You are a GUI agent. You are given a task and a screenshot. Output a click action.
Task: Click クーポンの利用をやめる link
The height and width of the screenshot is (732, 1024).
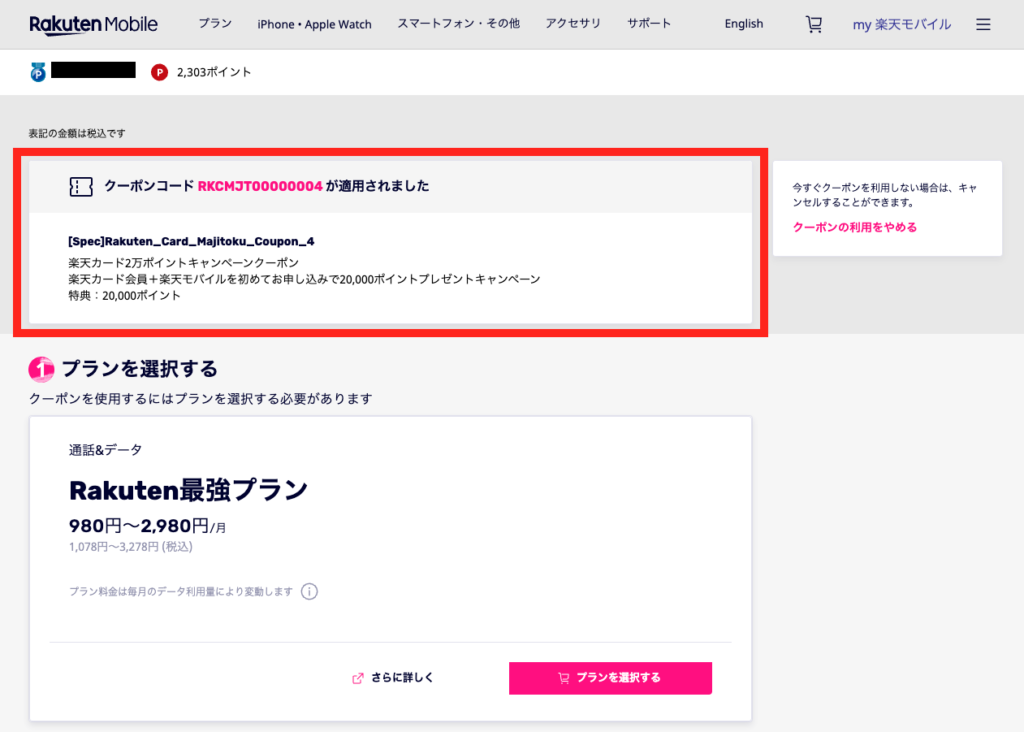854,227
